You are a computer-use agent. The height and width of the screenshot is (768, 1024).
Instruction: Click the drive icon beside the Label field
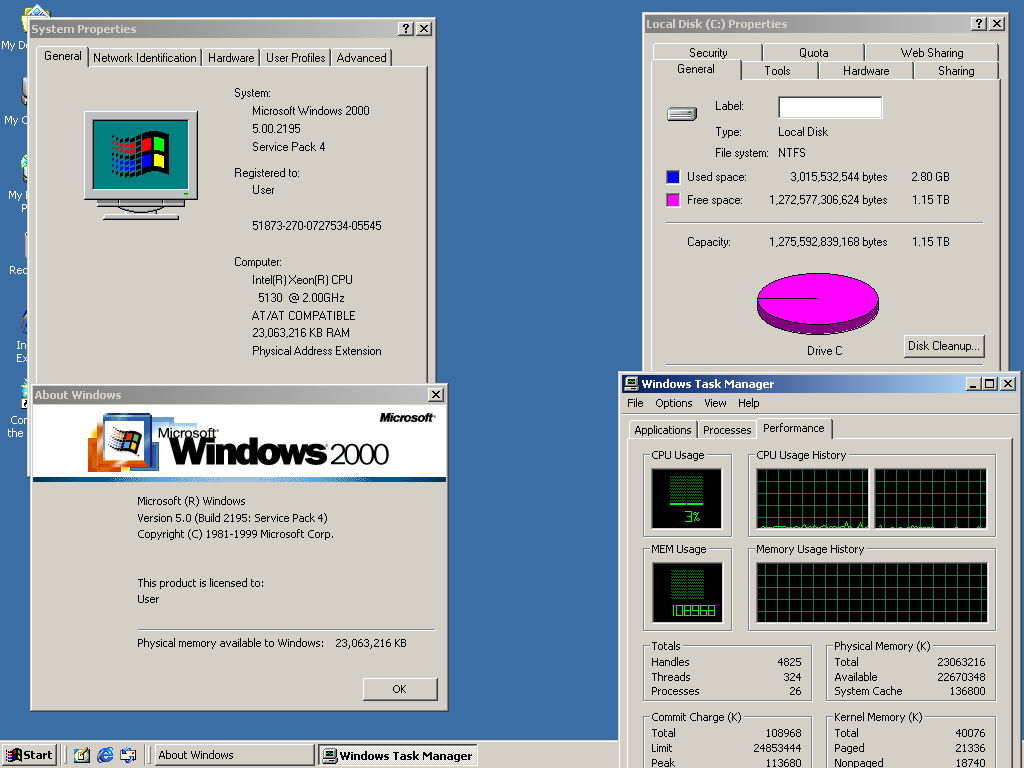coord(682,114)
